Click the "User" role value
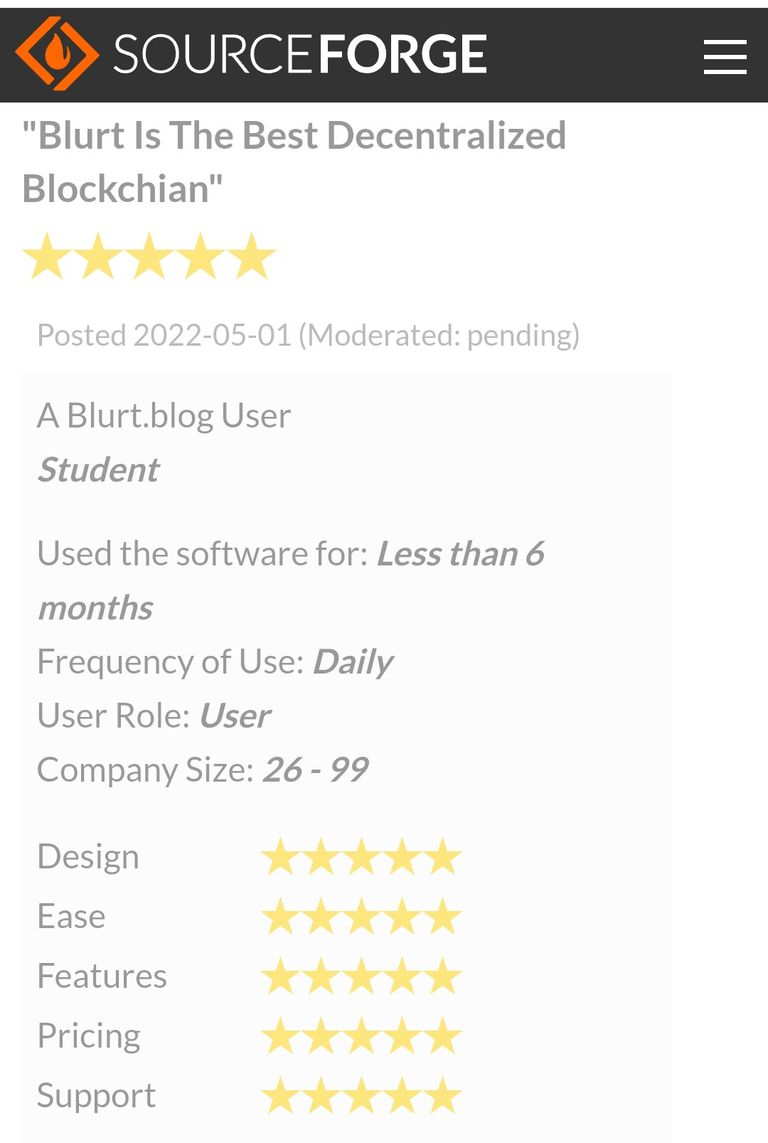The width and height of the screenshot is (768, 1143). click(235, 716)
